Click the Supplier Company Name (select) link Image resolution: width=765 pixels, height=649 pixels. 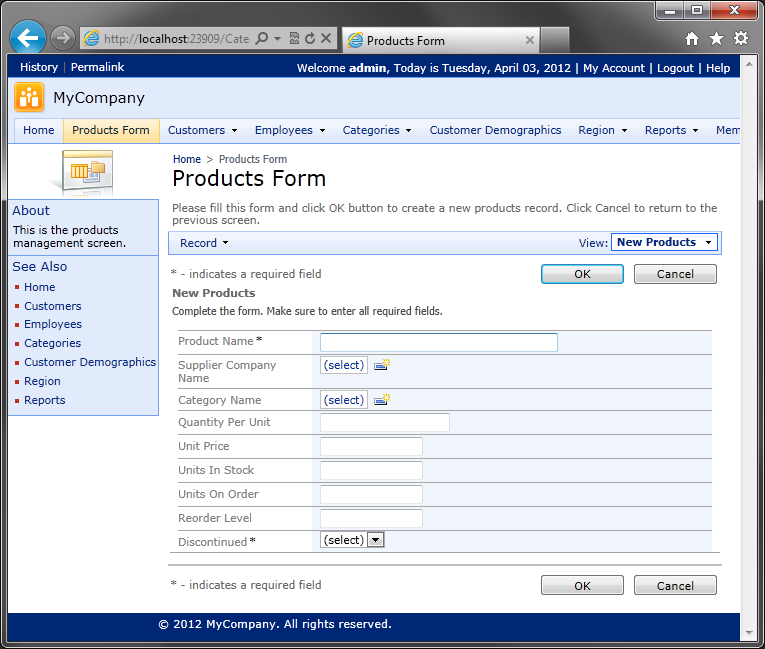pyautogui.click(x=343, y=365)
